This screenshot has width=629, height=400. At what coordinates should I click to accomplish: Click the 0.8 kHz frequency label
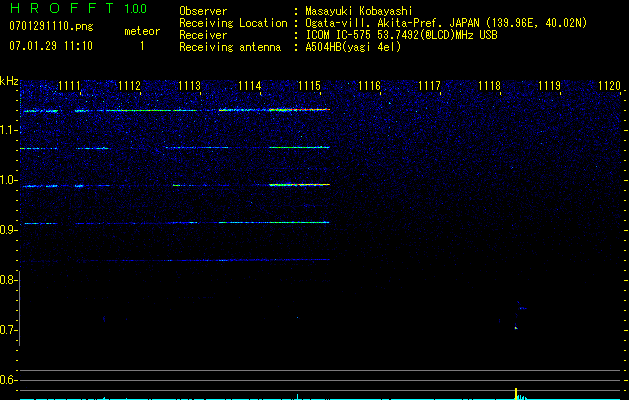click(8, 280)
